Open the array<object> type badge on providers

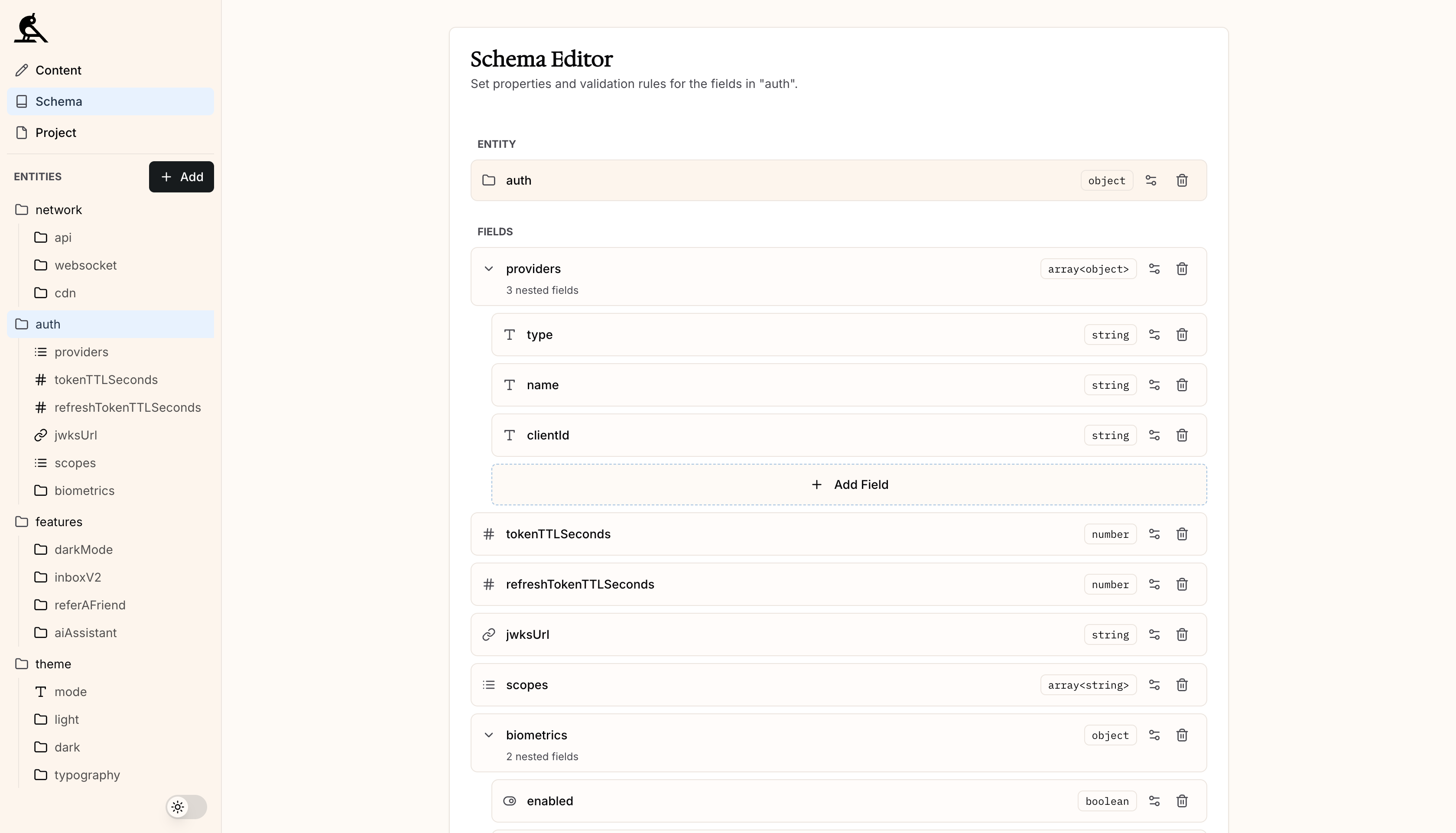coord(1087,268)
